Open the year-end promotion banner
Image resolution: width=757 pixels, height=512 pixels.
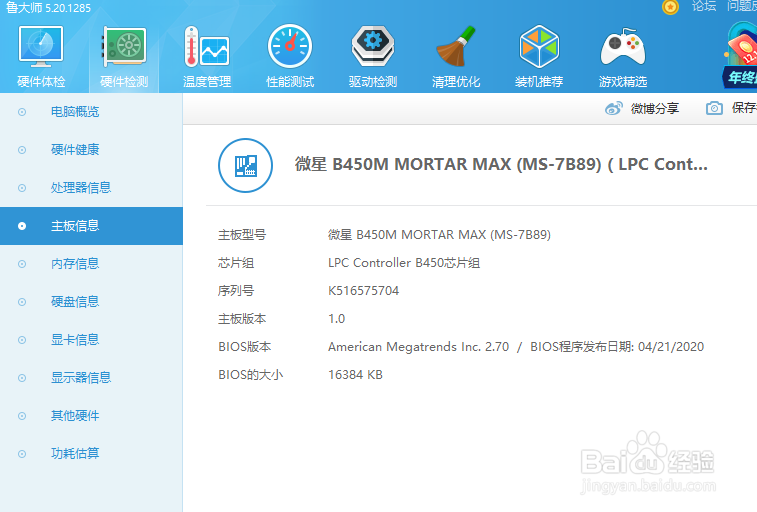pyautogui.click(x=740, y=55)
